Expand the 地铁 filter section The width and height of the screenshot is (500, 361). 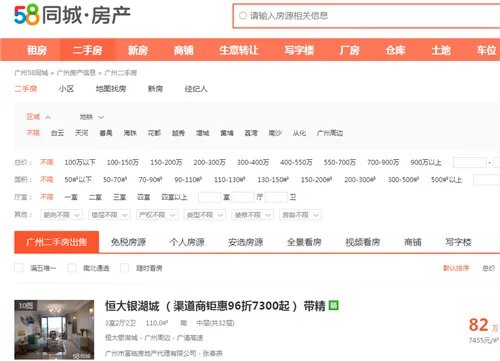point(92,117)
